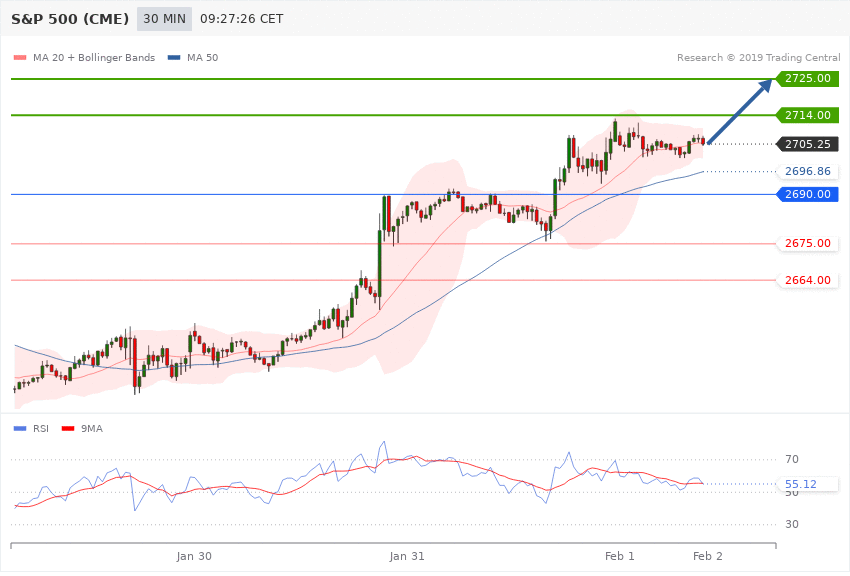Click the MA 20 + Bollinger Bands legend label
This screenshot has height=576, width=850.
[94, 57]
